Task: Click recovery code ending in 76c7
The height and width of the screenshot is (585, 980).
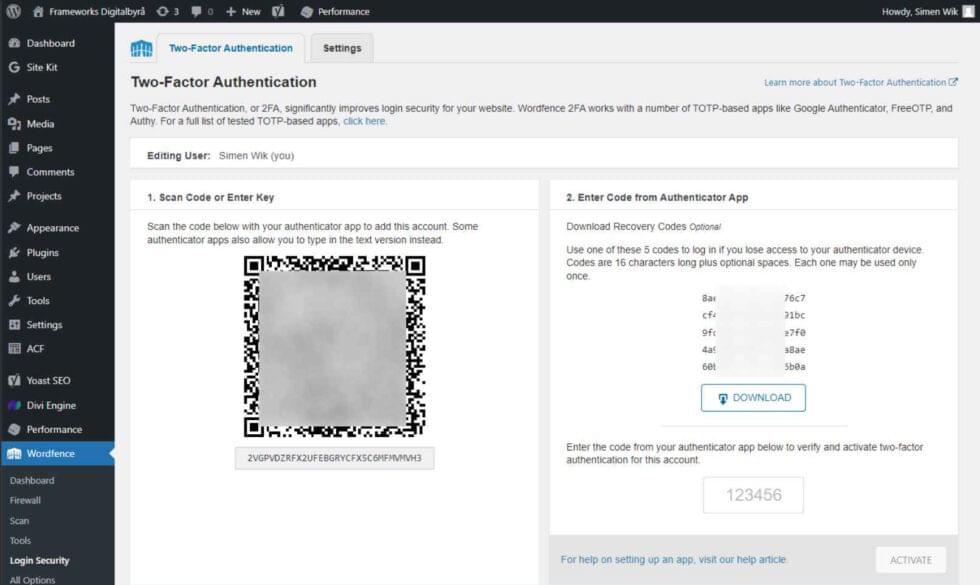Action: point(753,298)
